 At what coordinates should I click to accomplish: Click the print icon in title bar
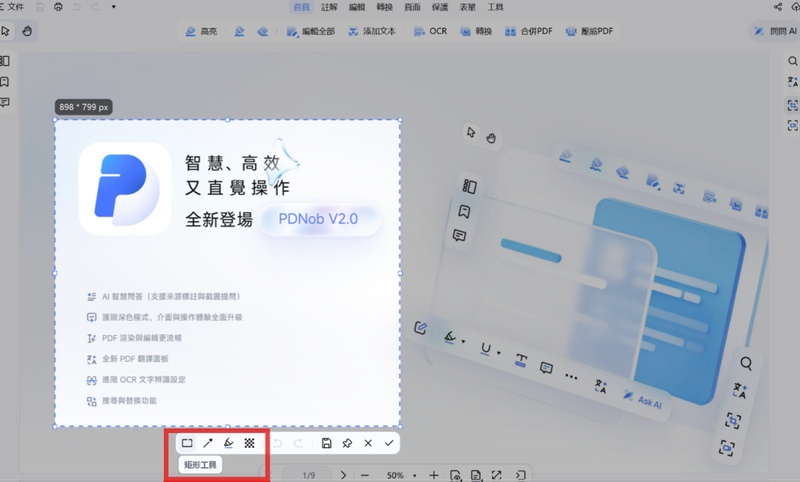[58, 7]
